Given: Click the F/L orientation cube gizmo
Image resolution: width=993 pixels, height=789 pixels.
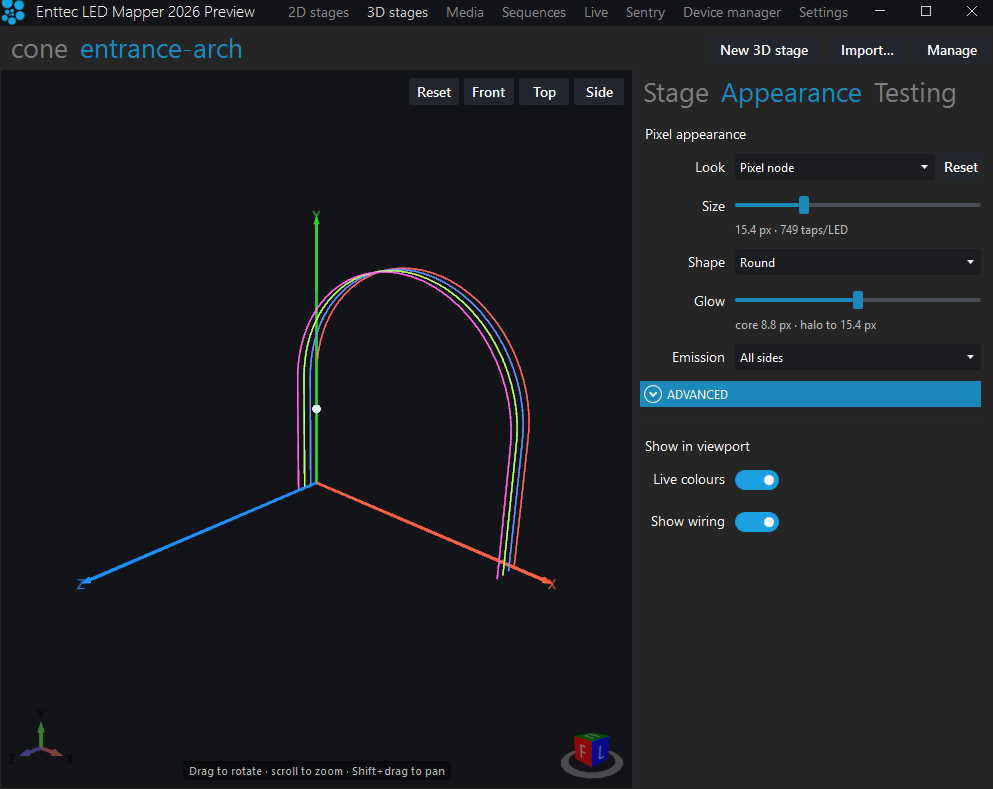Looking at the screenshot, I should [592, 753].
